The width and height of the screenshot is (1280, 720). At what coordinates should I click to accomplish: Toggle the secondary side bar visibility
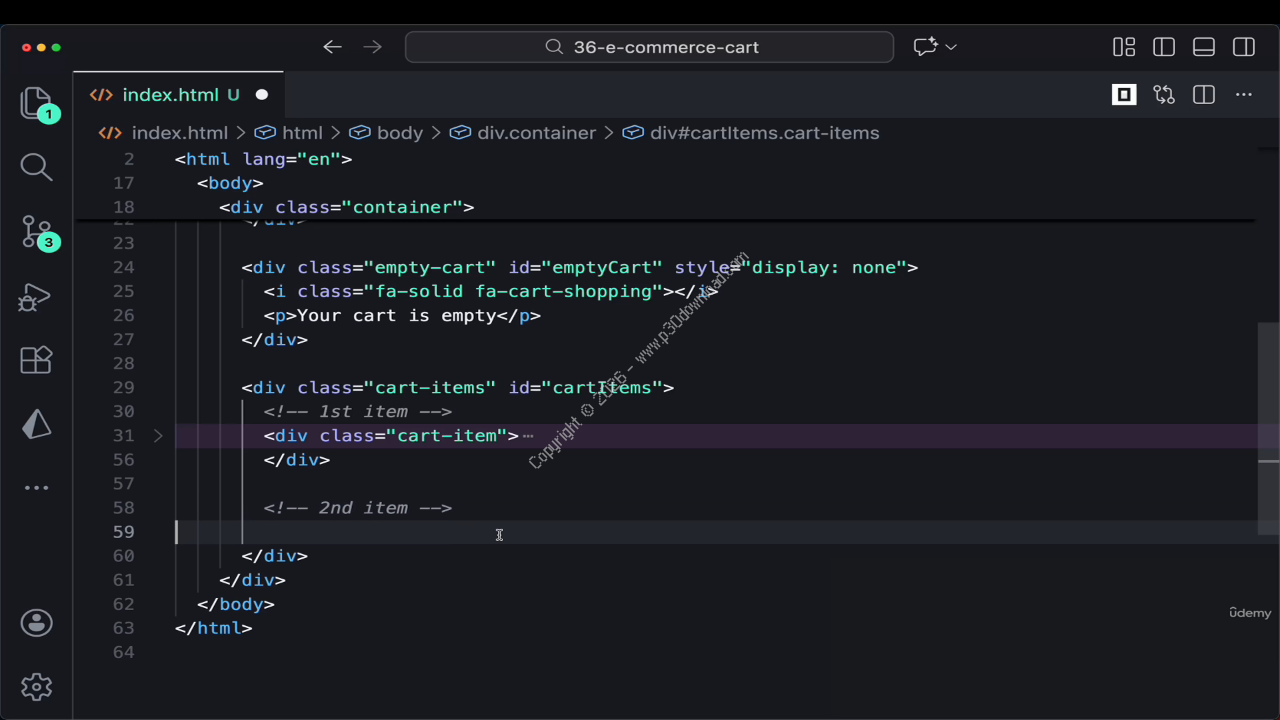click(x=1244, y=47)
